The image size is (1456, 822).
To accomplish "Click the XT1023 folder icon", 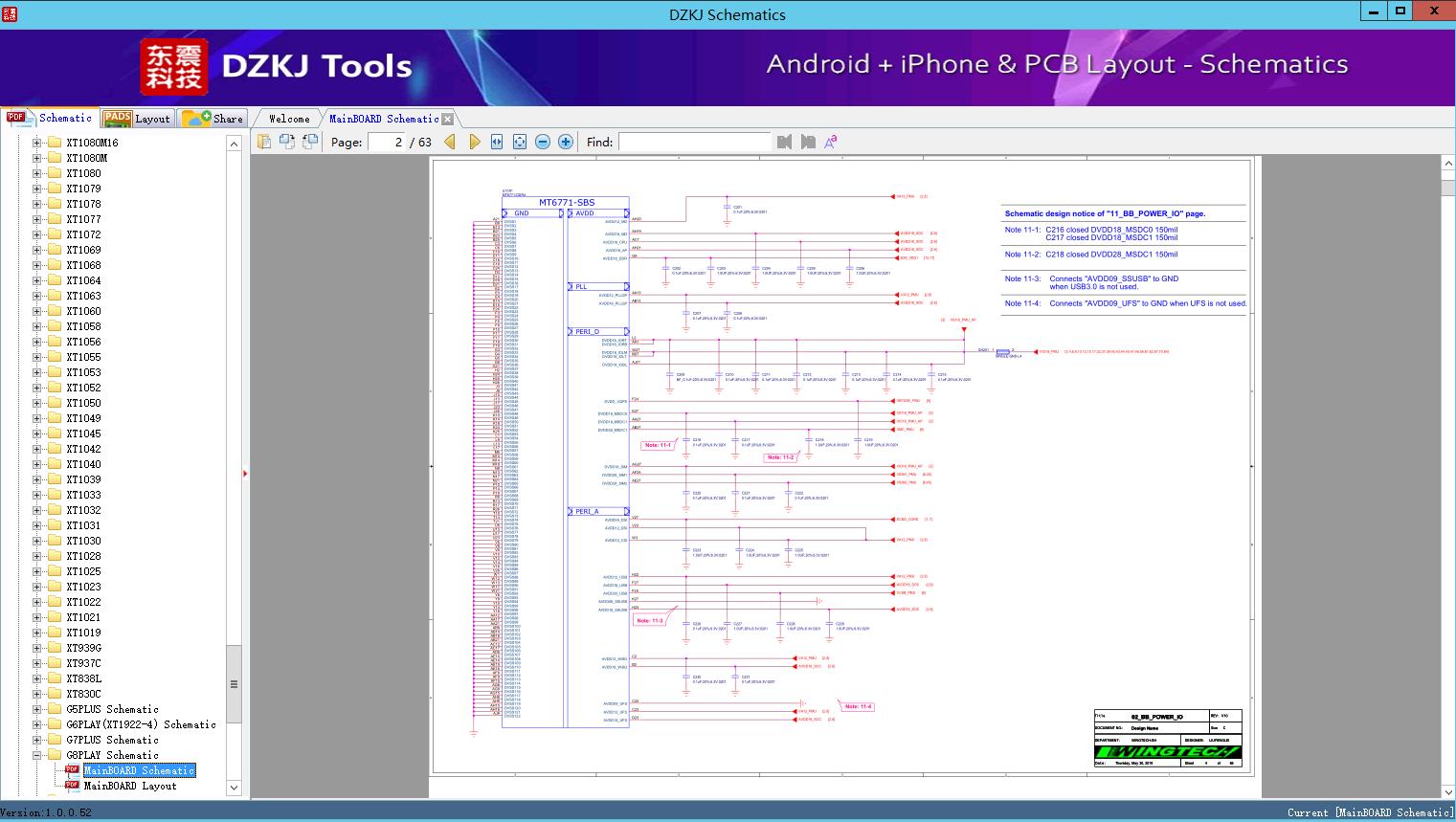I will [x=55, y=587].
